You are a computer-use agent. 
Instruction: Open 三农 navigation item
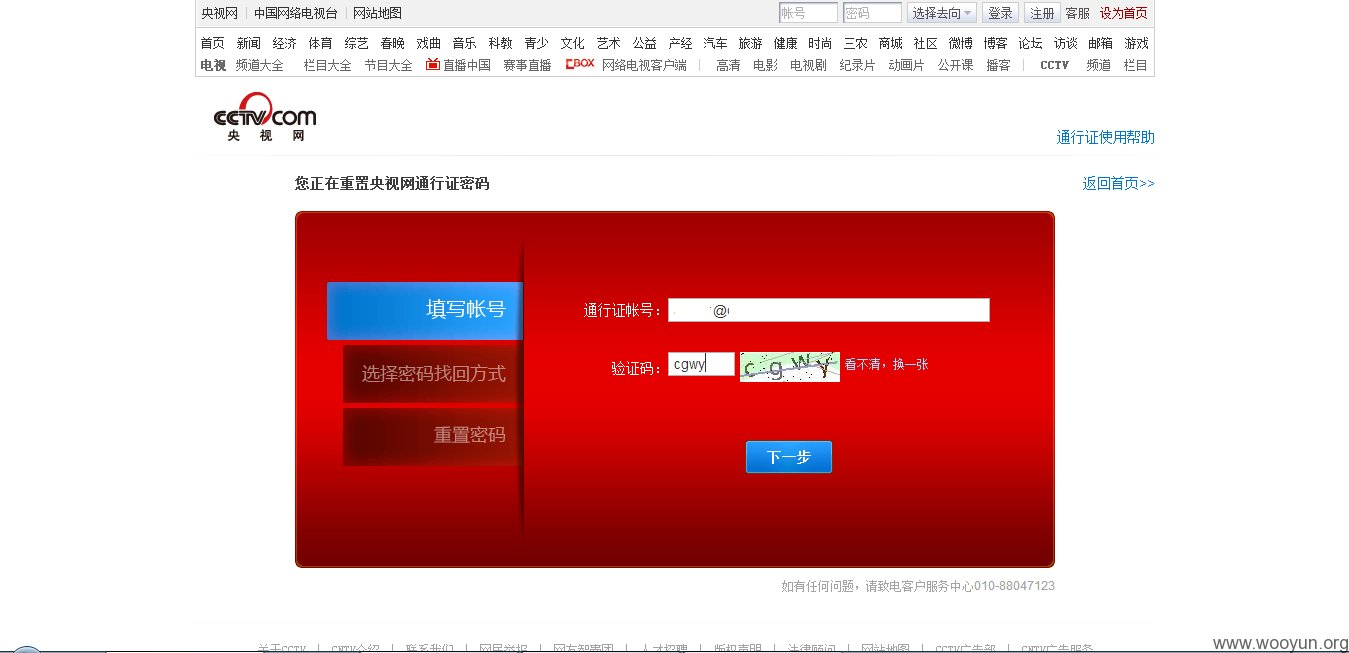pos(855,43)
